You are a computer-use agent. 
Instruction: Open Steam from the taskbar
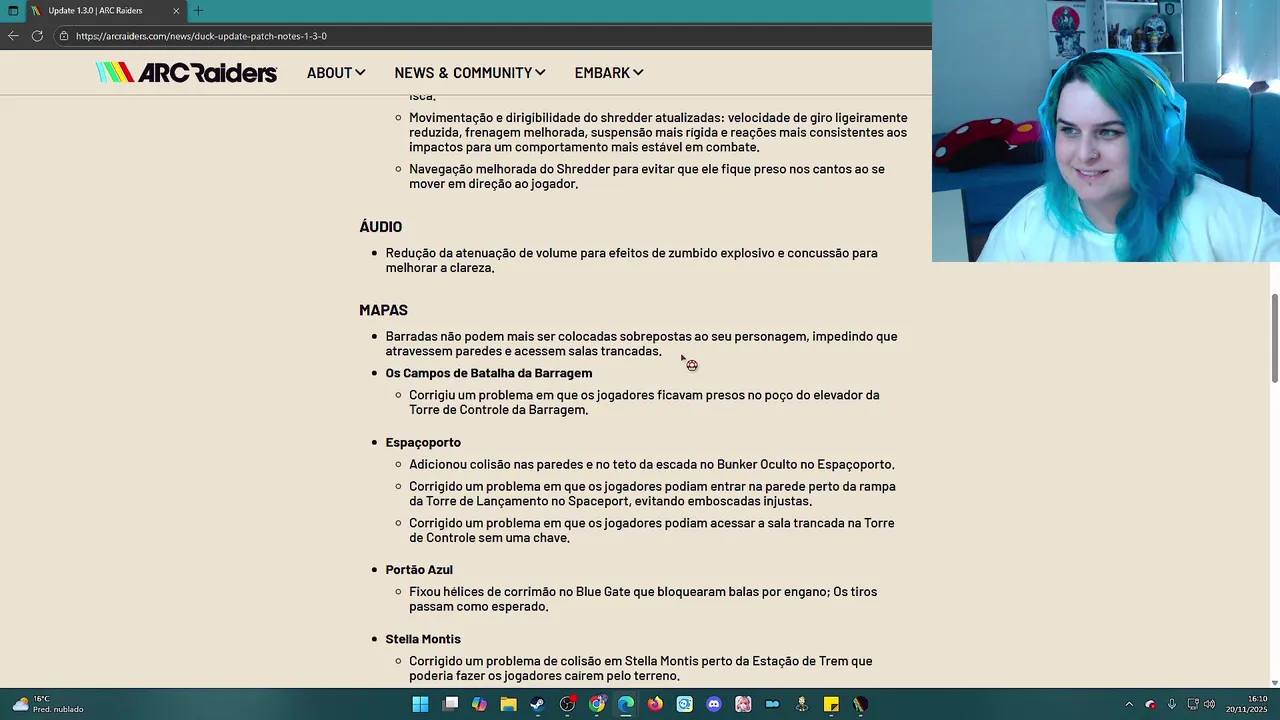pyautogui.click(x=538, y=704)
